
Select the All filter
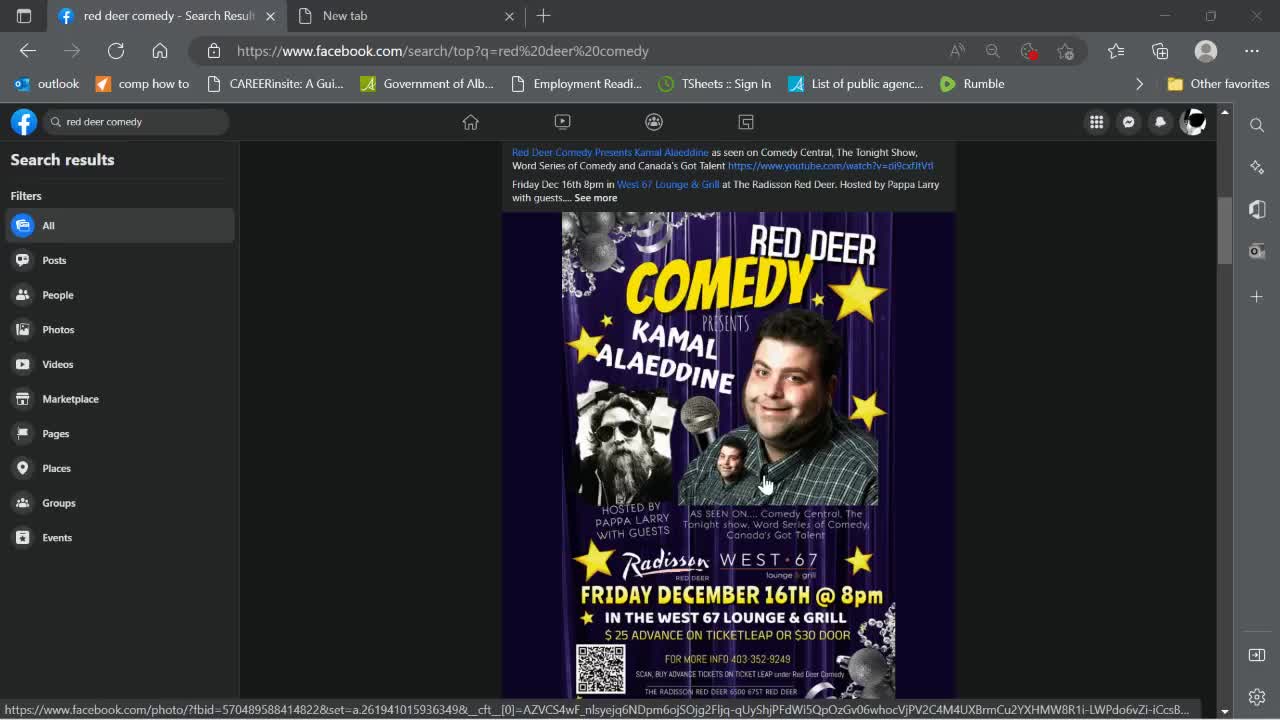pyautogui.click(x=120, y=225)
